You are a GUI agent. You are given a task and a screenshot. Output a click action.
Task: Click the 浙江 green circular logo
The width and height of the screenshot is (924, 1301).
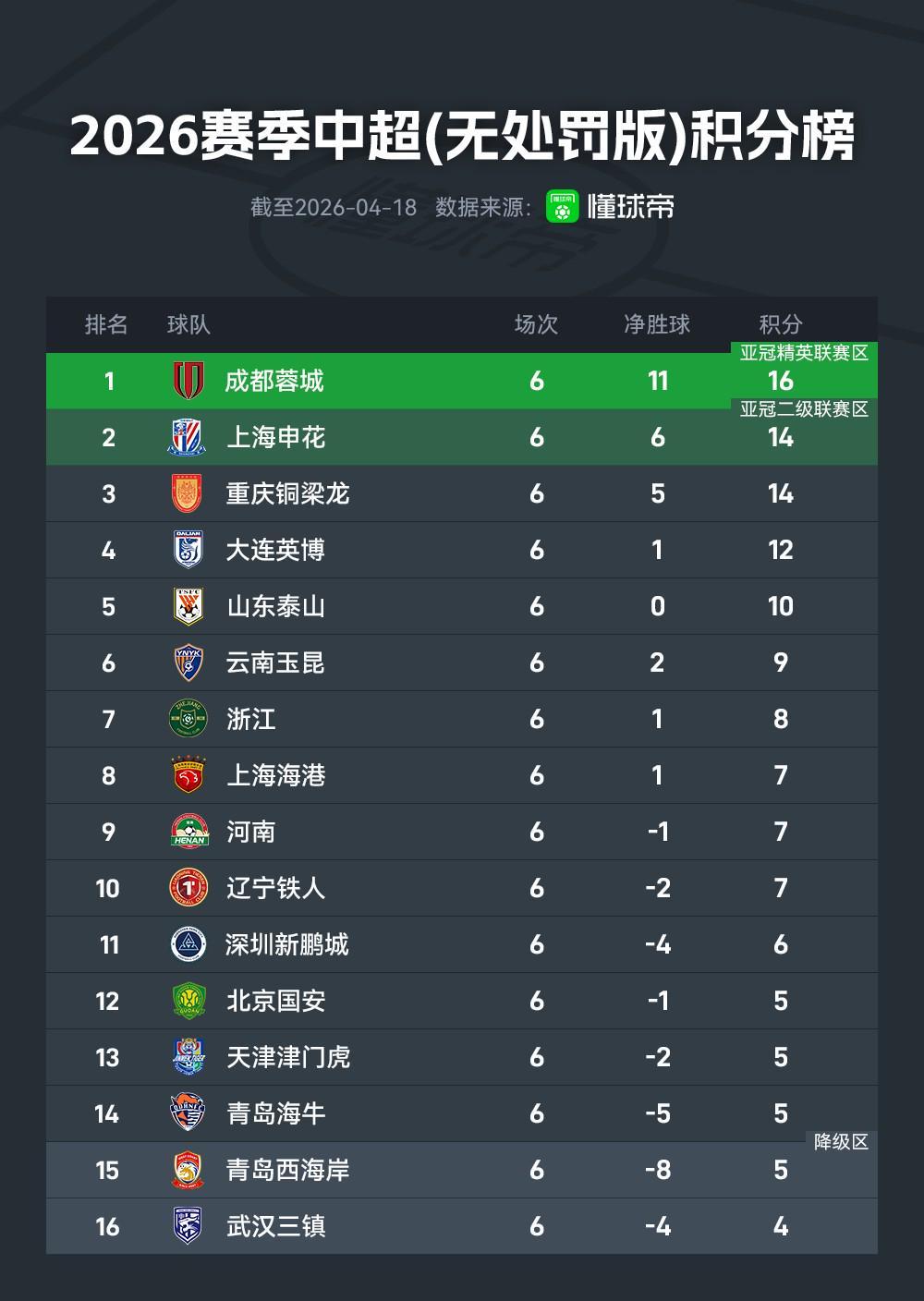click(188, 719)
